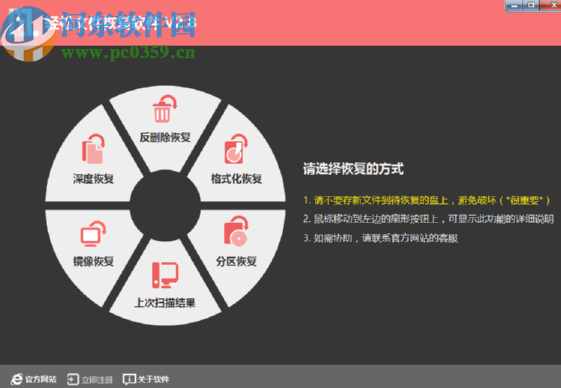This screenshot has height=388, width=561.
Task: Click tip line 2 about 鼠标移动
Action: point(429,219)
